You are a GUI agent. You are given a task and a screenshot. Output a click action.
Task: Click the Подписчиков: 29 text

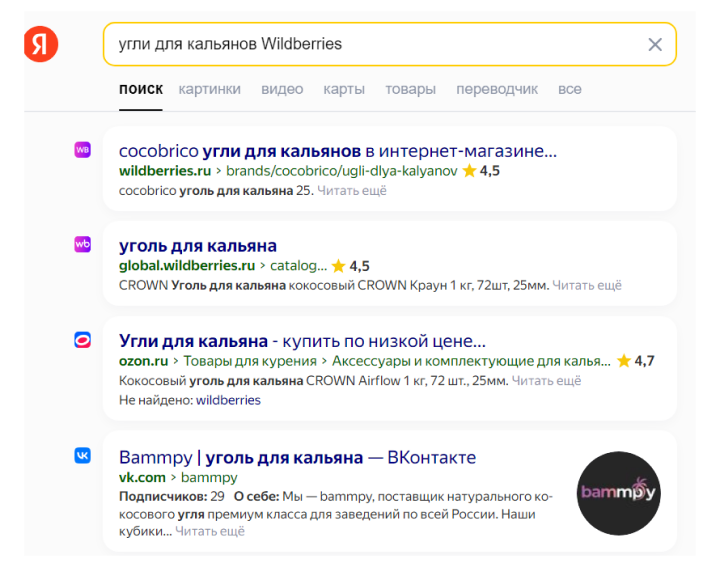(172, 496)
